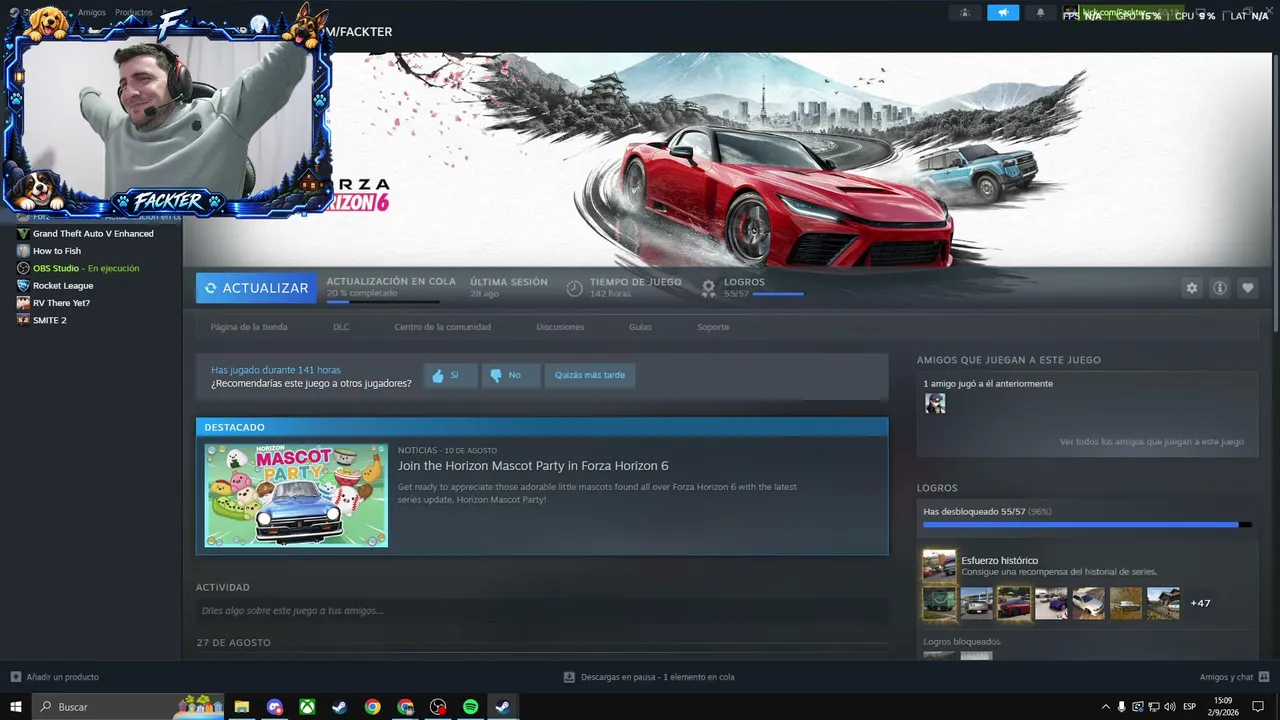
Task: Click the LOGROS 55/57 progress bar
Action: [778, 294]
